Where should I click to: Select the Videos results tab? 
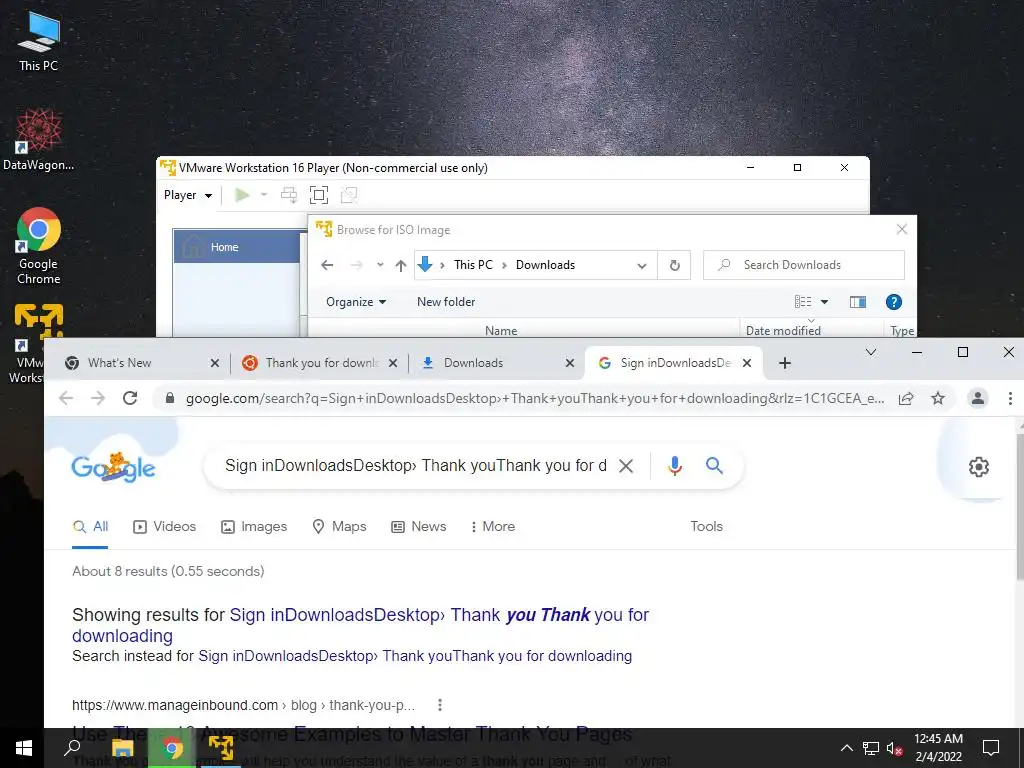(164, 526)
